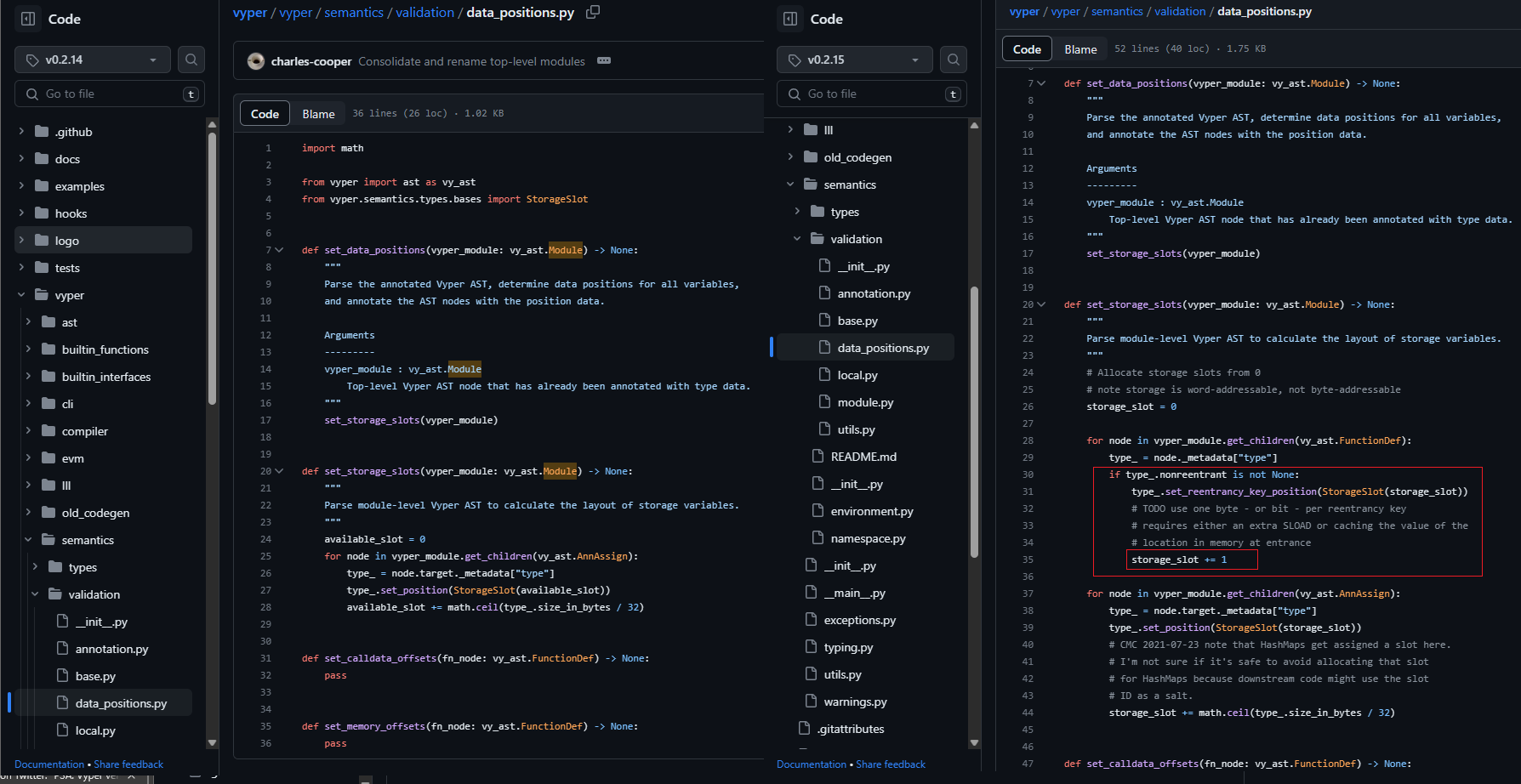
Task: Focus left Go to file input
Action: [x=110, y=94]
